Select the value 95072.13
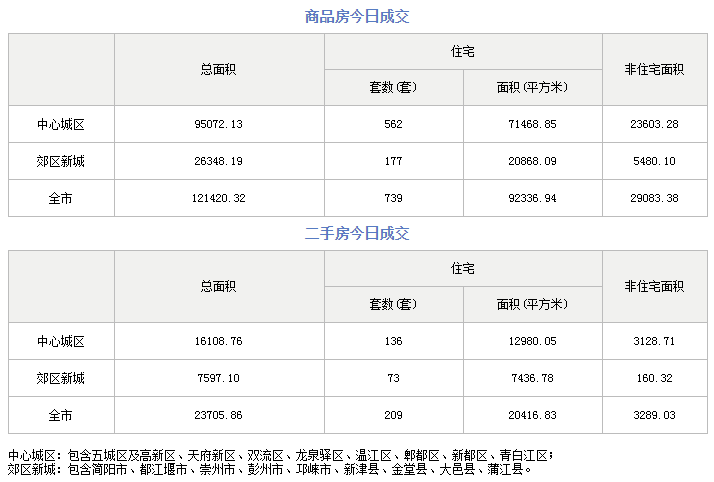The width and height of the screenshot is (714, 482). [x=219, y=124]
